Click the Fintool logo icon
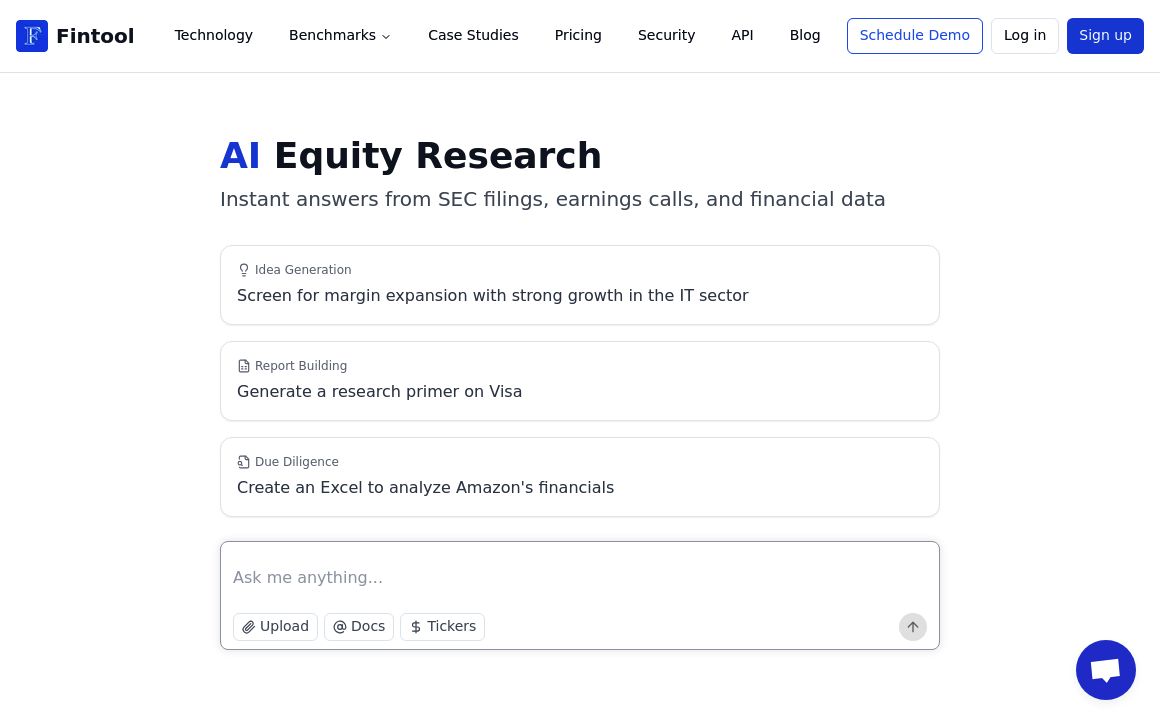 [x=32, y=36]
